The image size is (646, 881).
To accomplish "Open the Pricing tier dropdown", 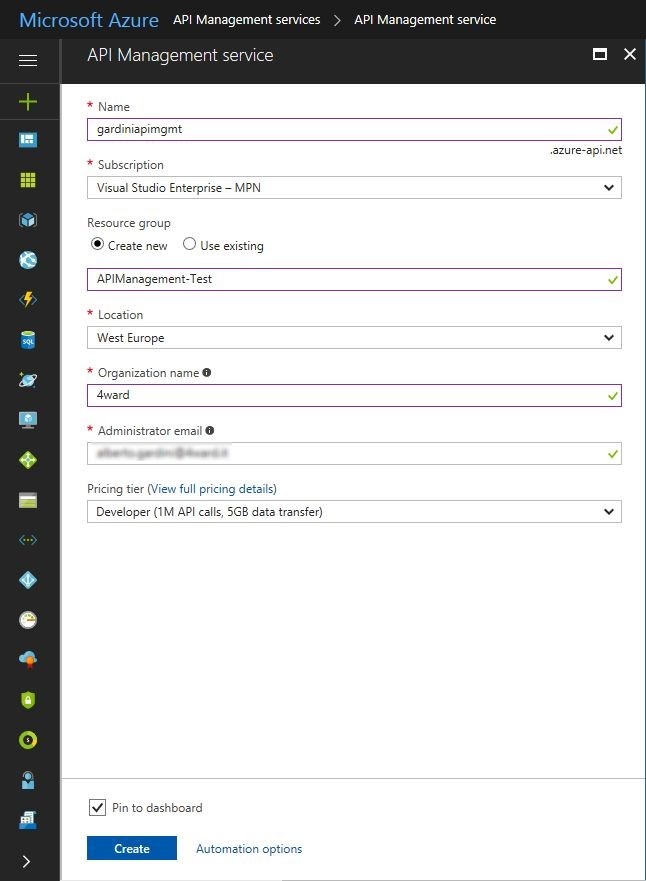I will click(354, 511).
